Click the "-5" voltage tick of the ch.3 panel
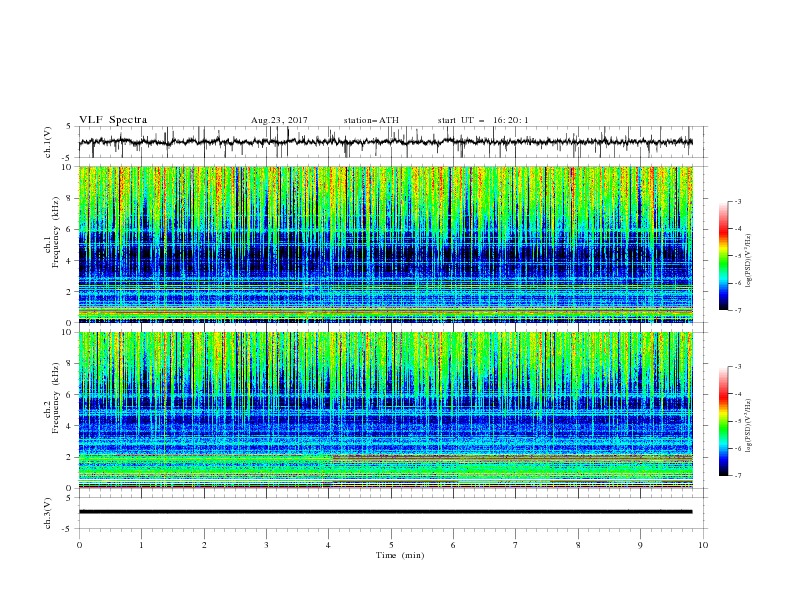 68,529
